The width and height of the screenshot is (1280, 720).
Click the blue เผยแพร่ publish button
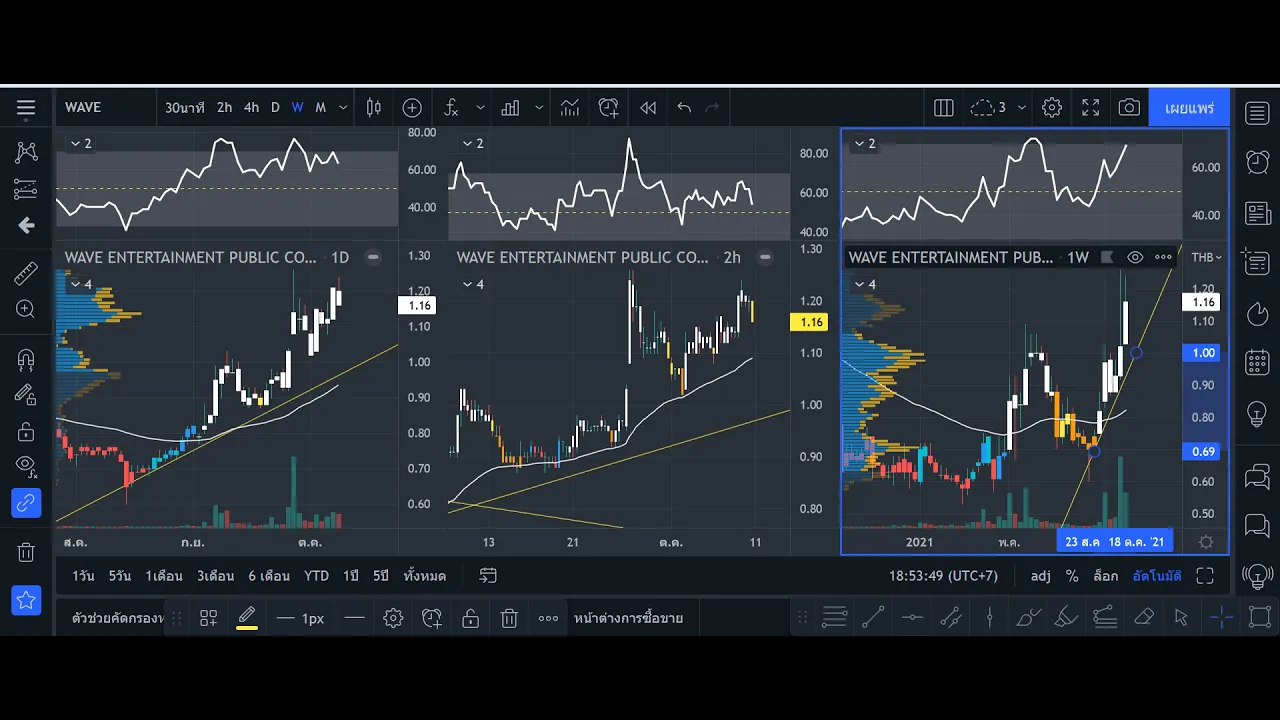click(x=1190, y=108)
